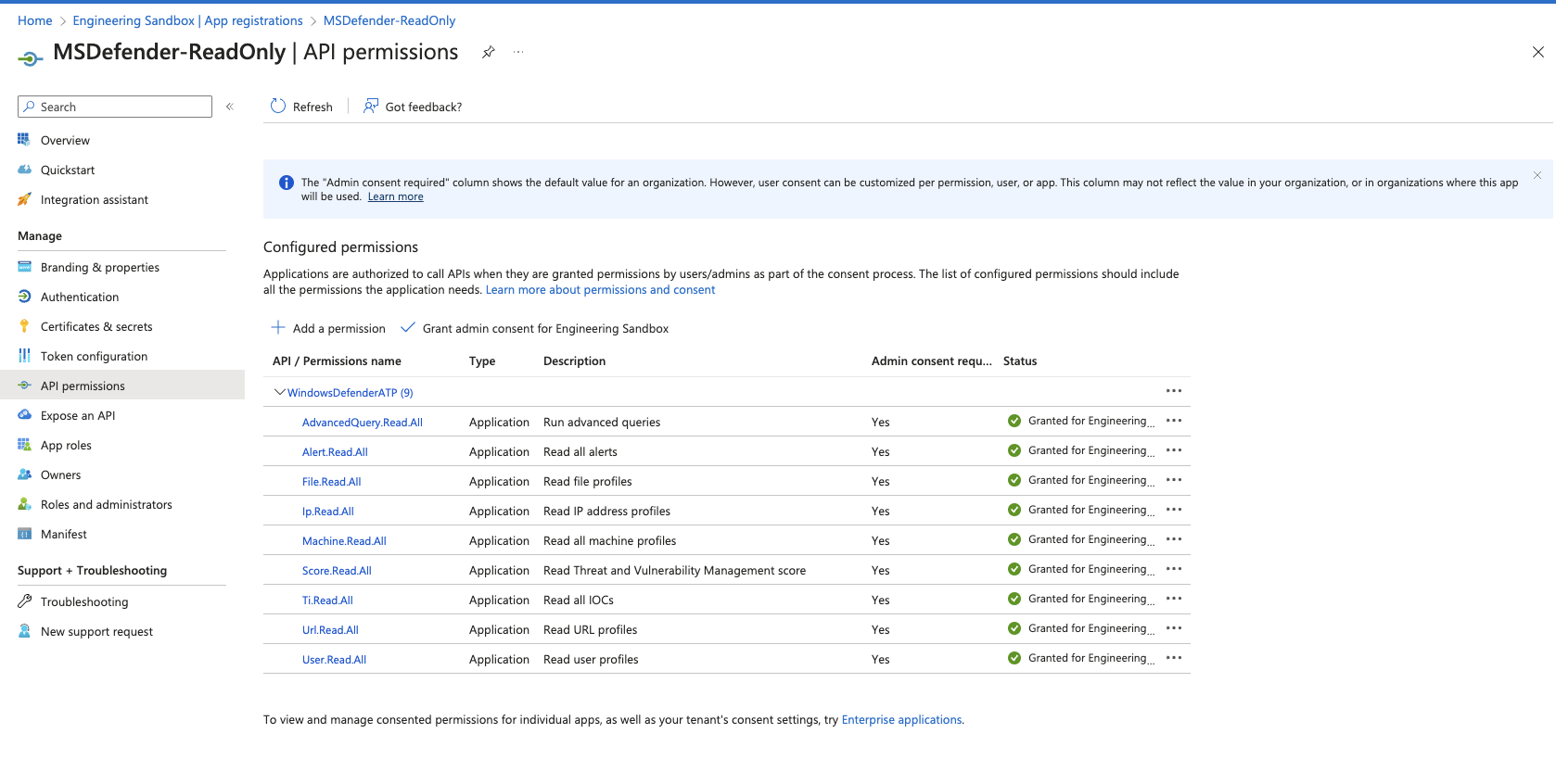Open Certificates & secrets page

pyautogui.click(x=96, y=327)
